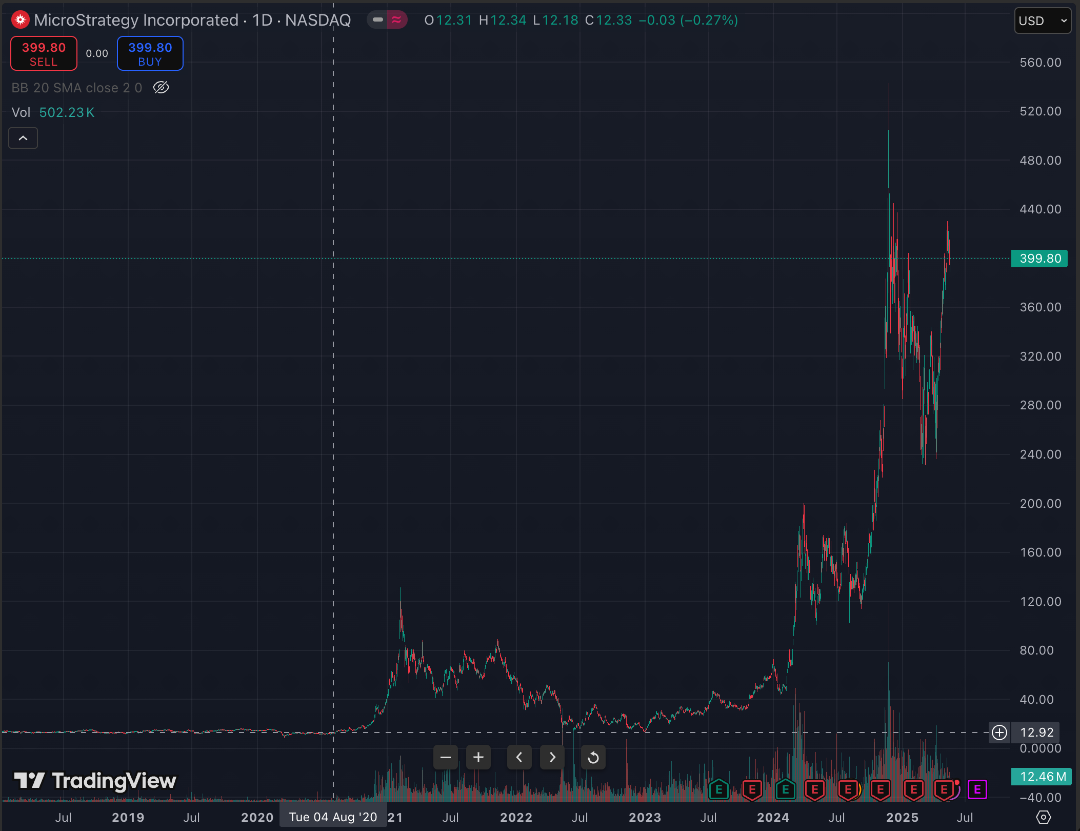Screen dimensions: 1080x831
Task: Click the 0.00 spread value
Action: coord(97,54)
